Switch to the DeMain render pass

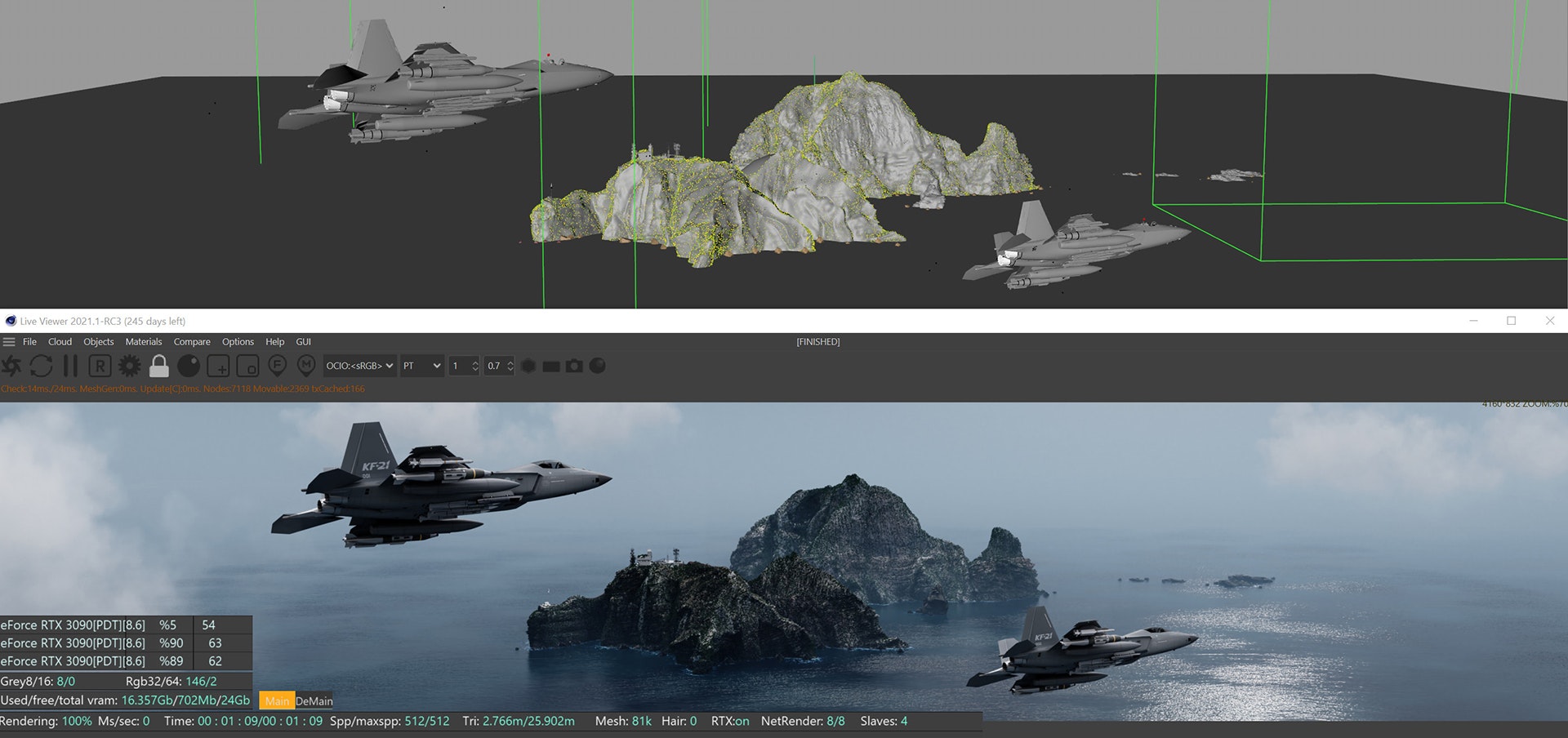[x=314, y=701]
